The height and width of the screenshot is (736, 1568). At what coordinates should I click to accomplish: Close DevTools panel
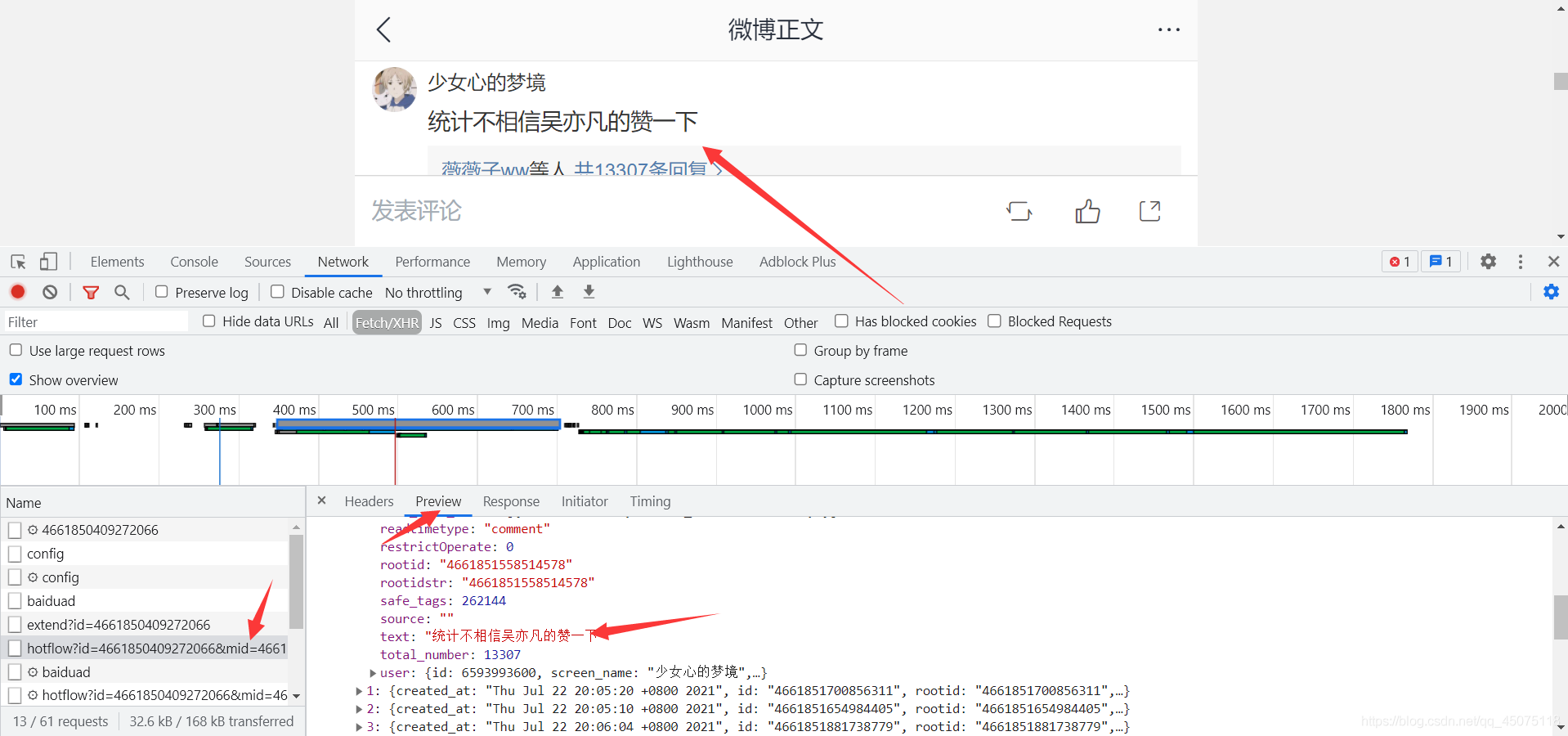pos(1553,262)
